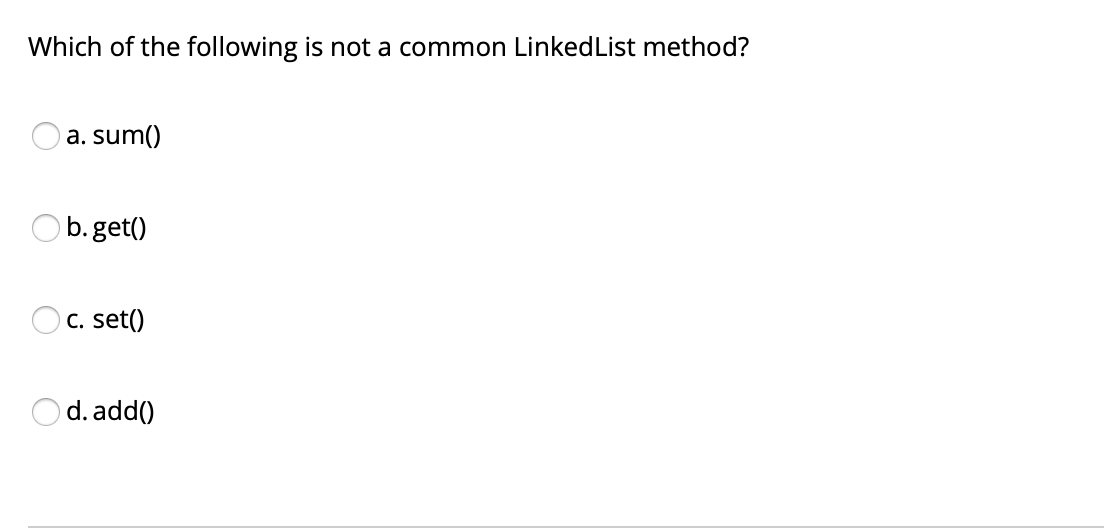Click the word 'LinkedList' in the question

575,47
